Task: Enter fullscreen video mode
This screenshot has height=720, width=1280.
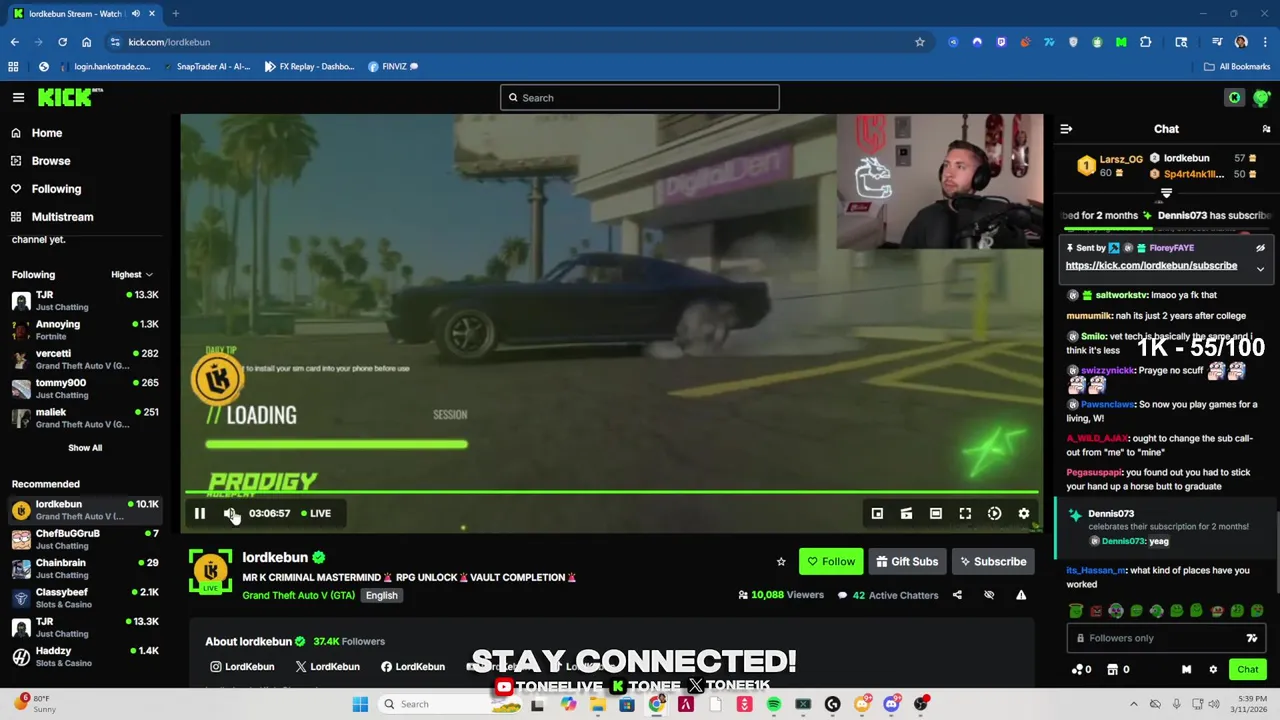Action: click(965, 513)
